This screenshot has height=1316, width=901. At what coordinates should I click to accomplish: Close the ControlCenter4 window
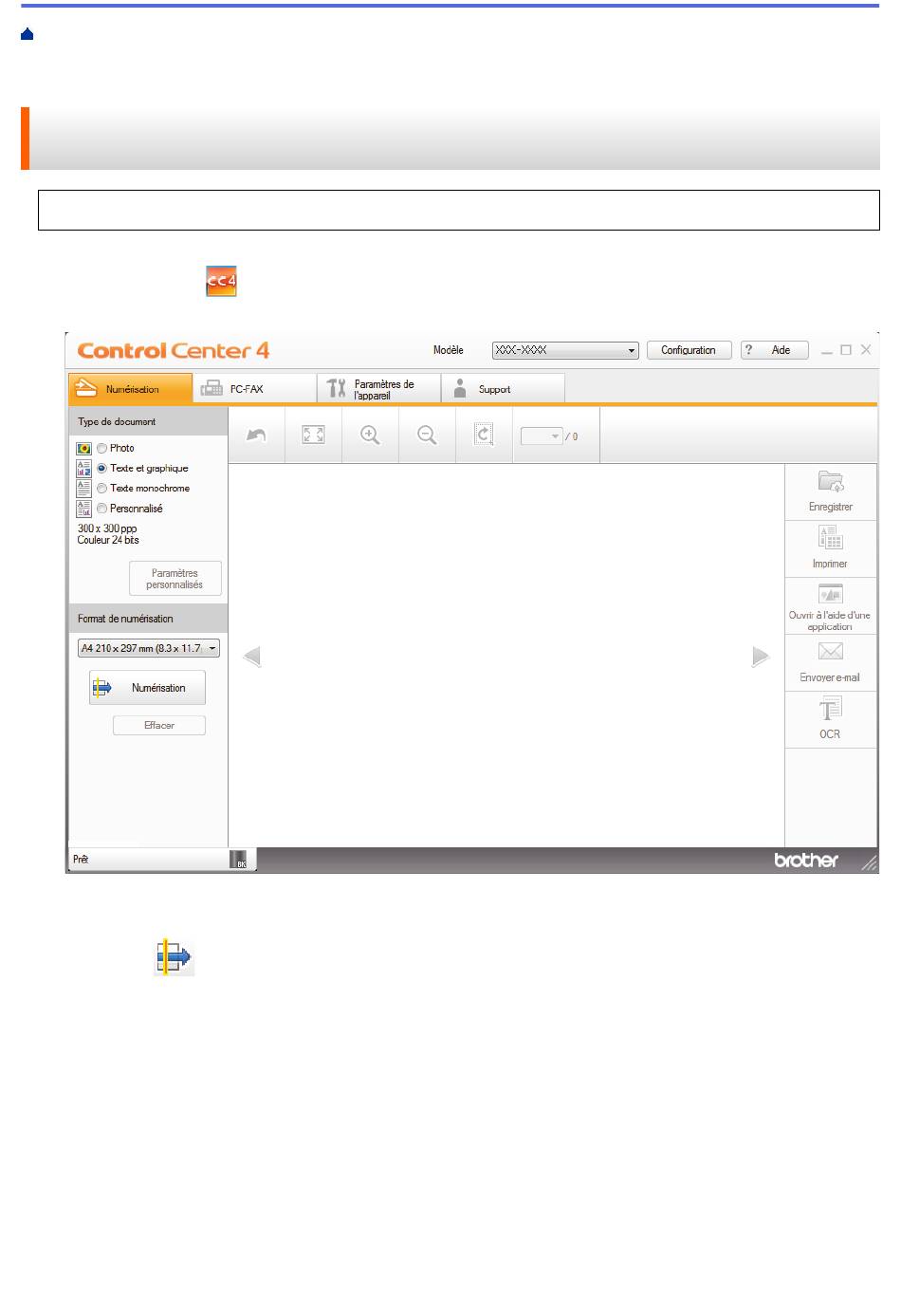tap(866, 350)
